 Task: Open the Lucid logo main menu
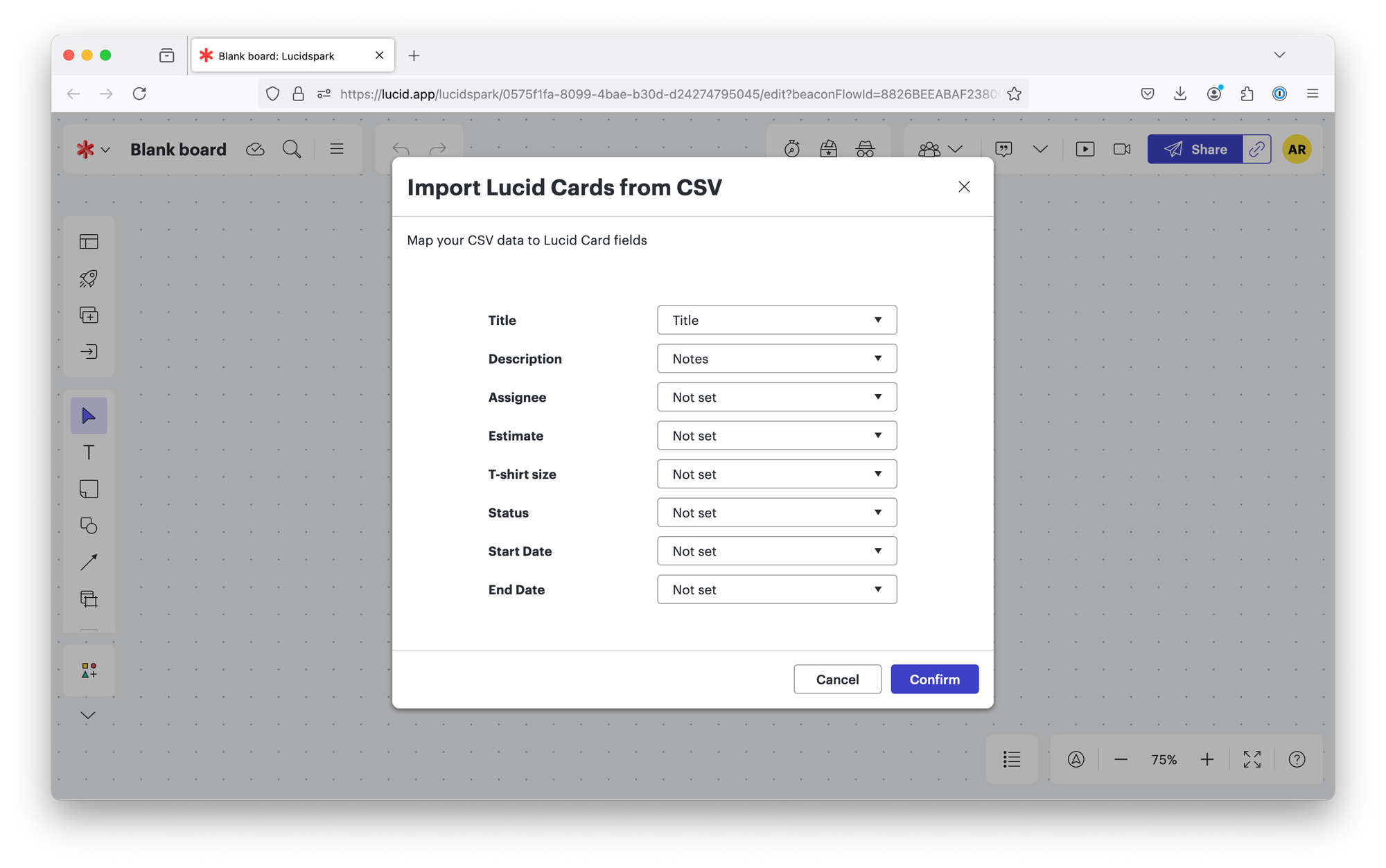[93, 149]
